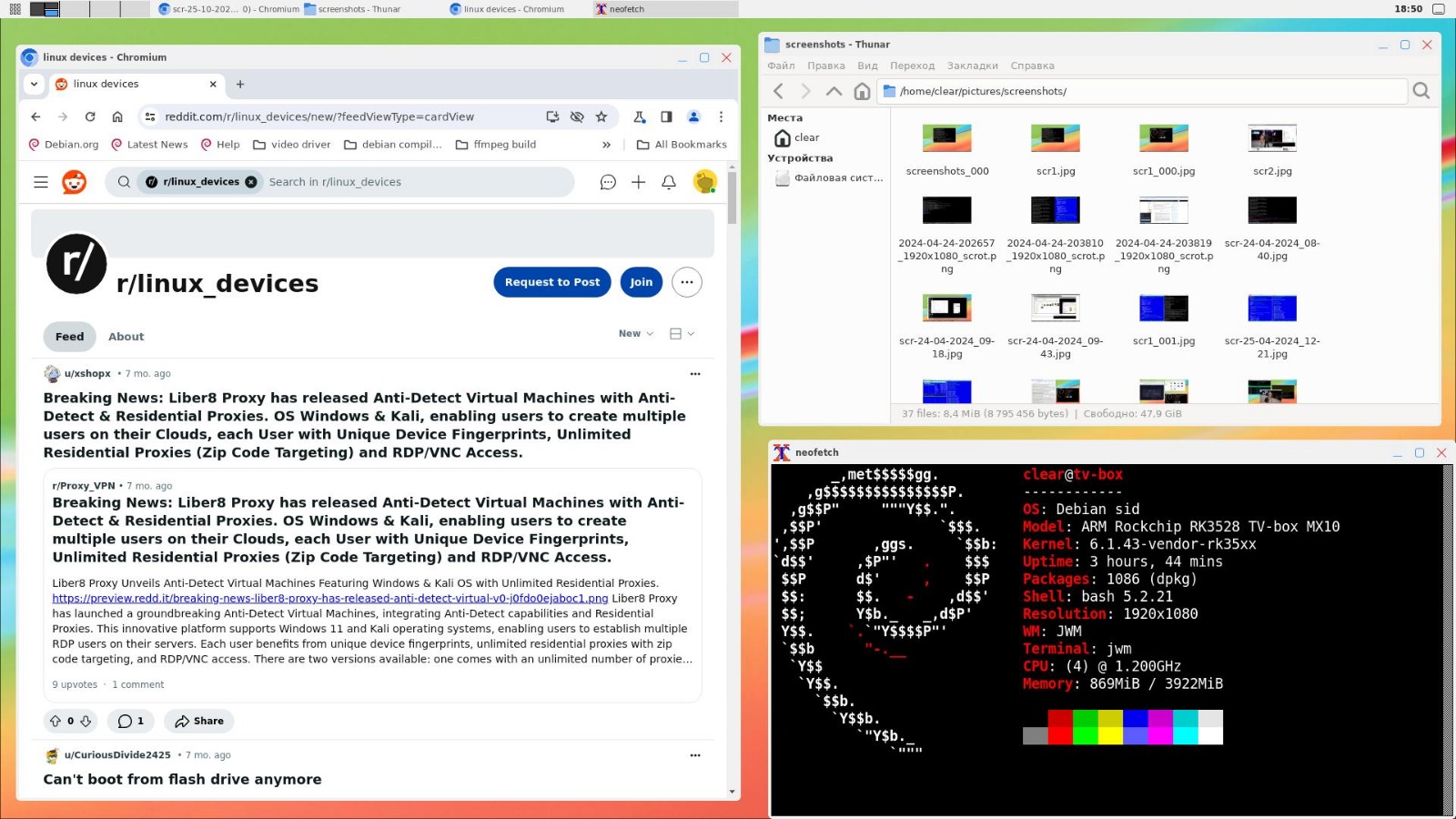Screen dimensions: 1456x819
Task: Open the preview.redd.it link in the post
Action: point(330,599)
